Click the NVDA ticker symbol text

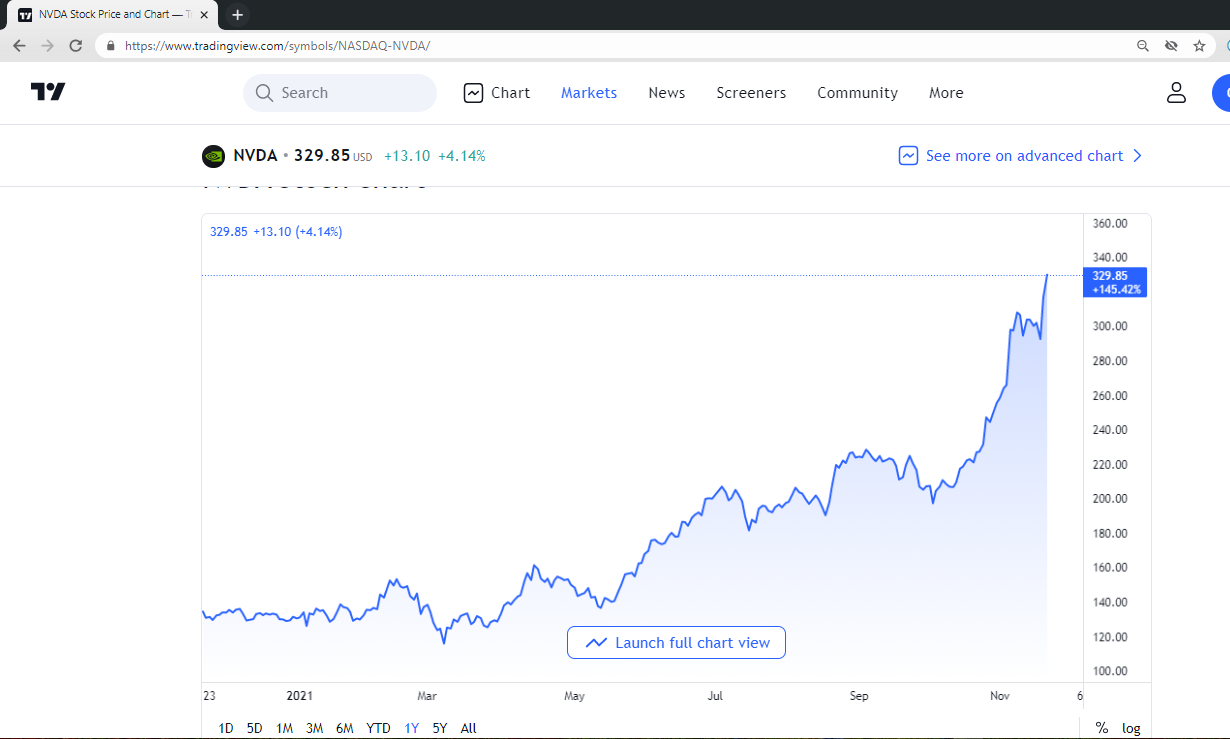tap(255, 156)
